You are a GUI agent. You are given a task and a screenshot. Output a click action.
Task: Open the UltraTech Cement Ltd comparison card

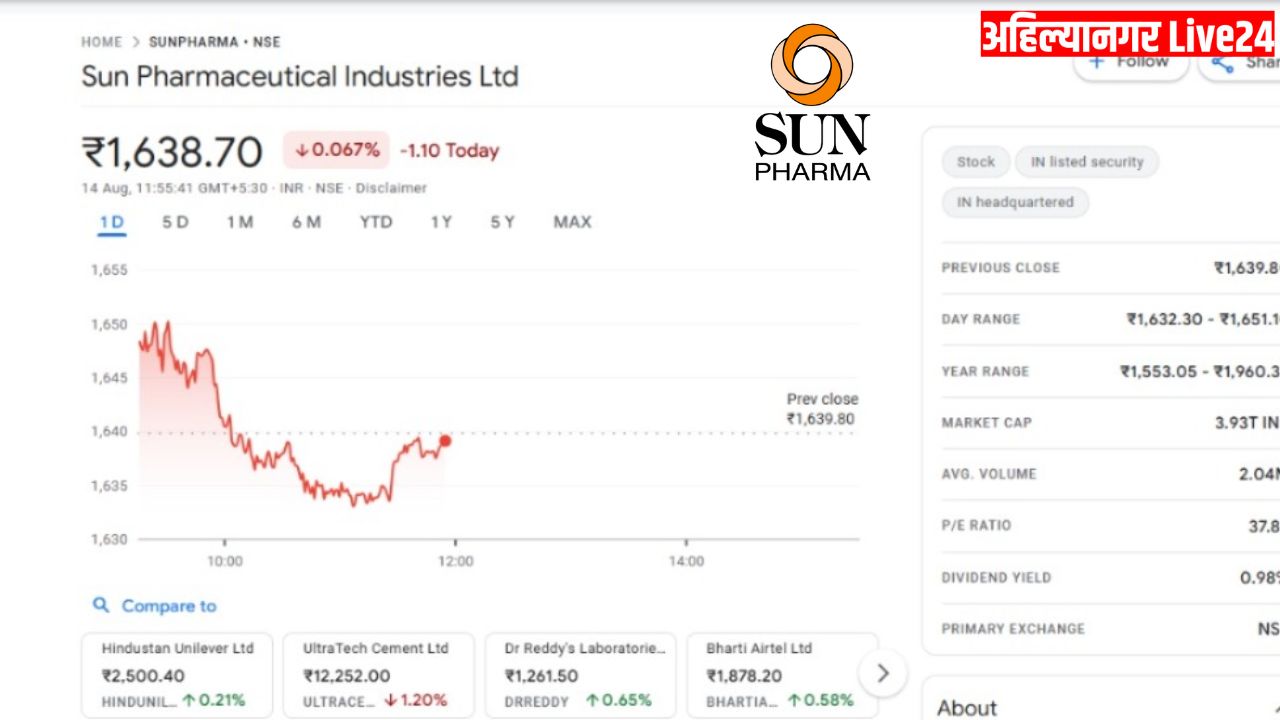point(378,675)
